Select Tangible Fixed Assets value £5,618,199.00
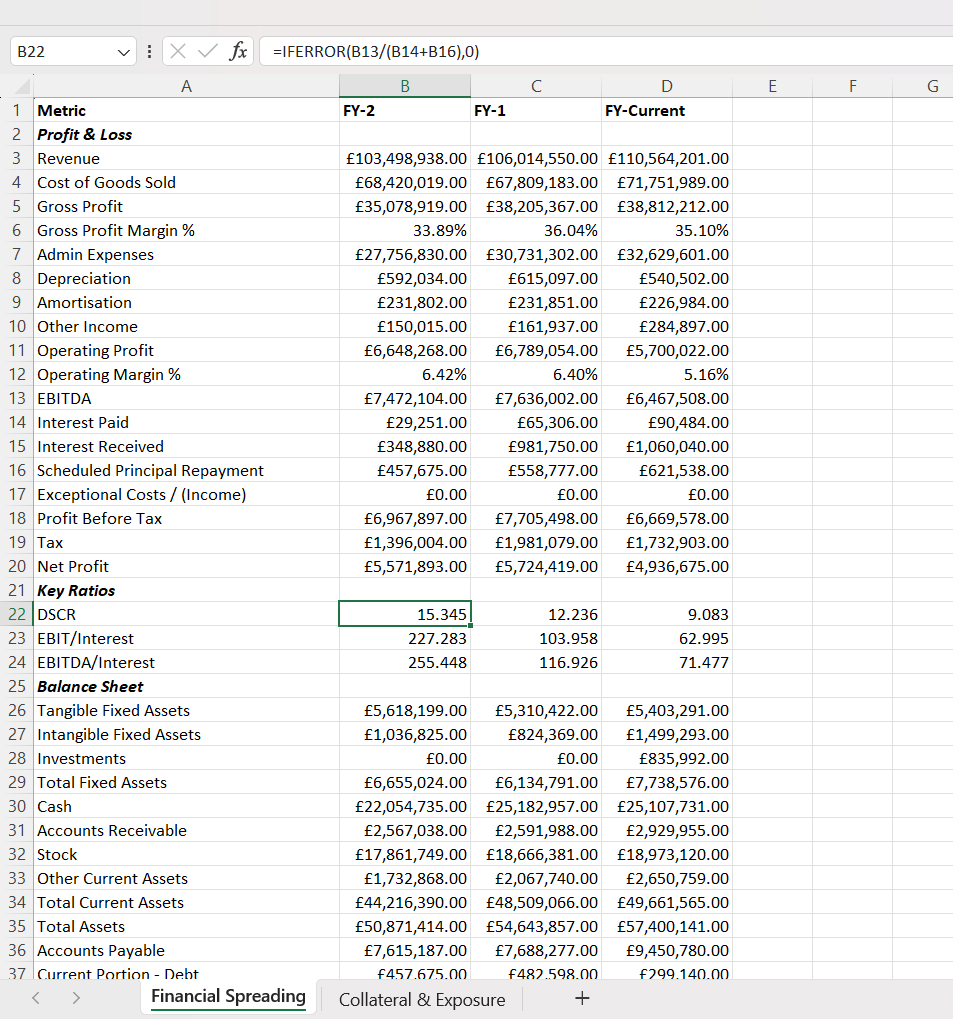Image resolution: width=953 pixels, height=1020 pixels. click(x=405, y=710)
